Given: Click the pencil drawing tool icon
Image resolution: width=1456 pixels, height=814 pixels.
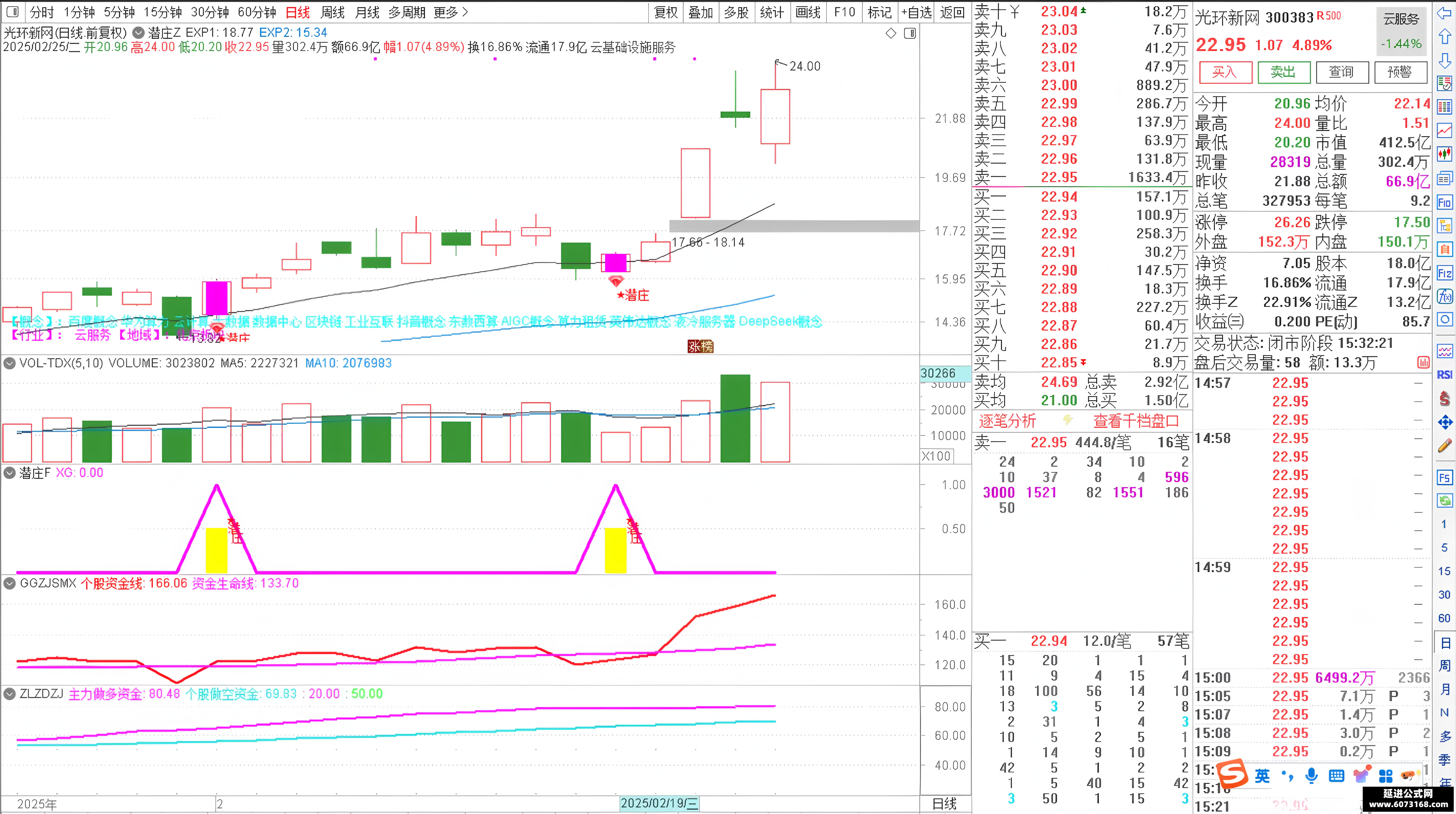Looking at the screenshot, I should pos(1444,446).
